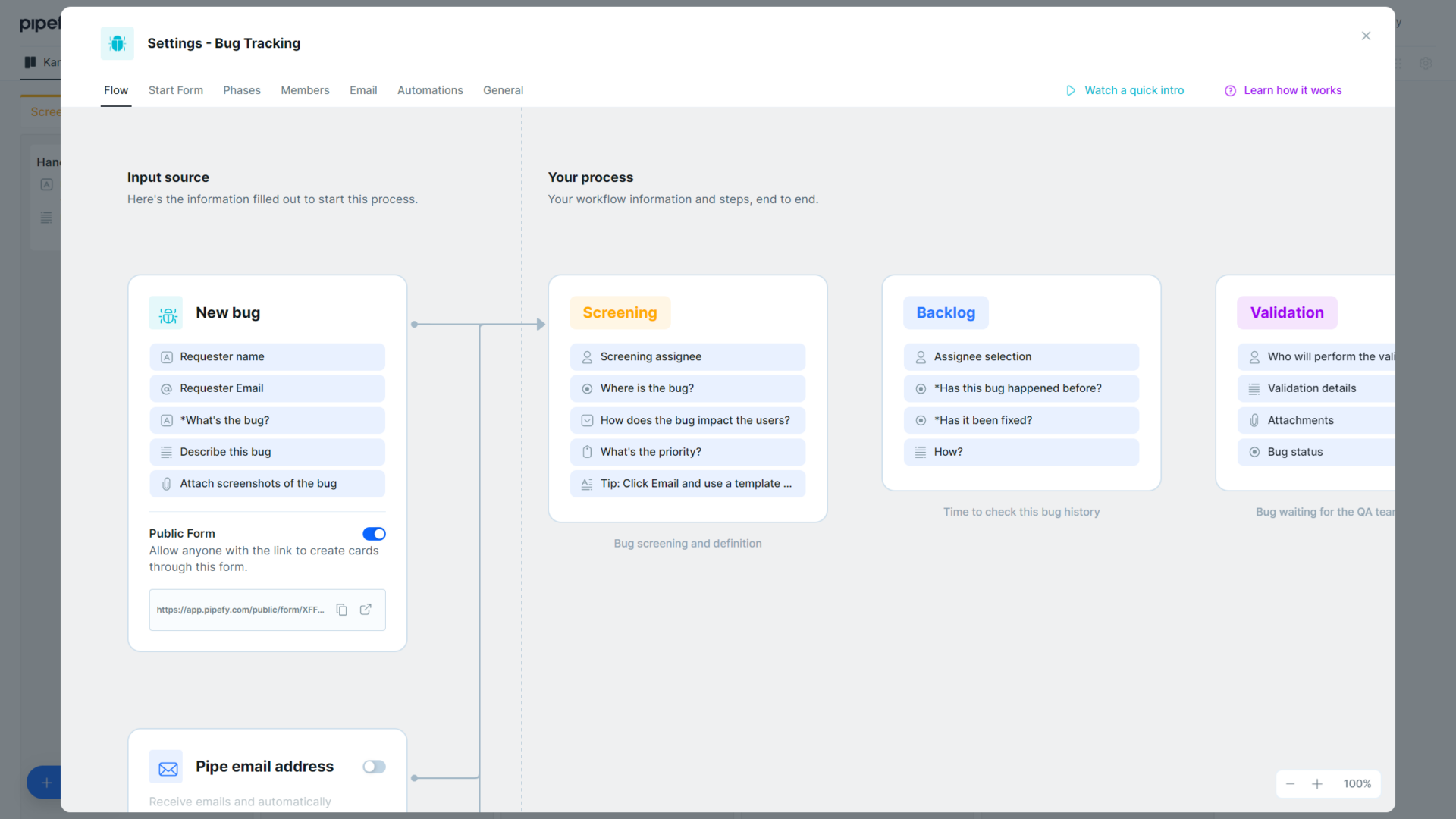
Task: Click the public form URL field
Action: tap(240, 610)
